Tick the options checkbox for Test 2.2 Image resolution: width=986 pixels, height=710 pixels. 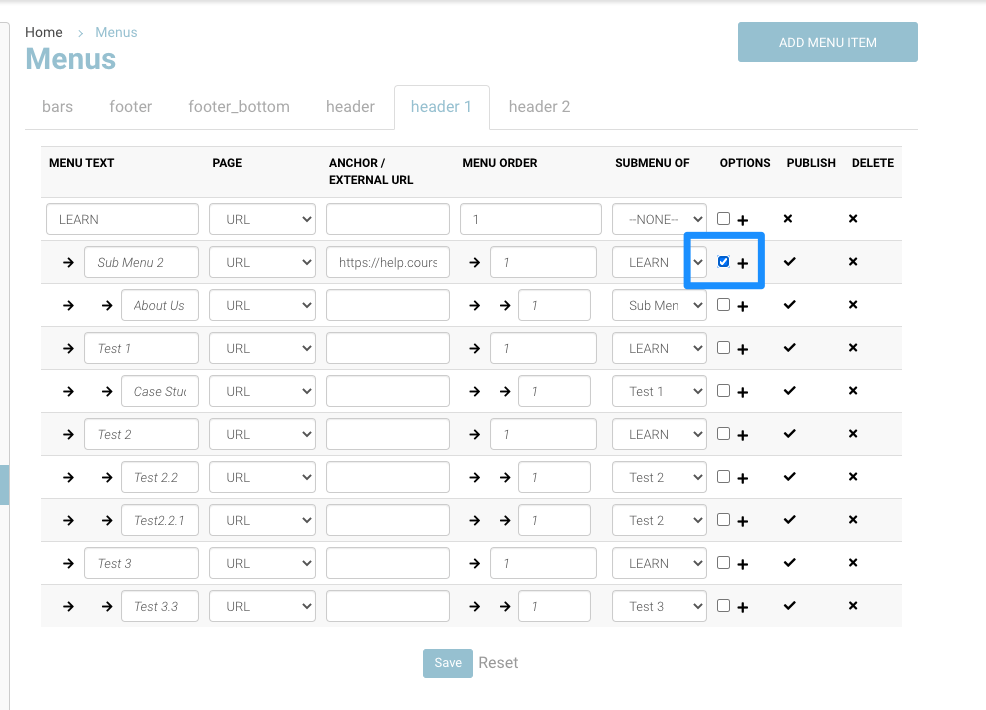(723, 477)
